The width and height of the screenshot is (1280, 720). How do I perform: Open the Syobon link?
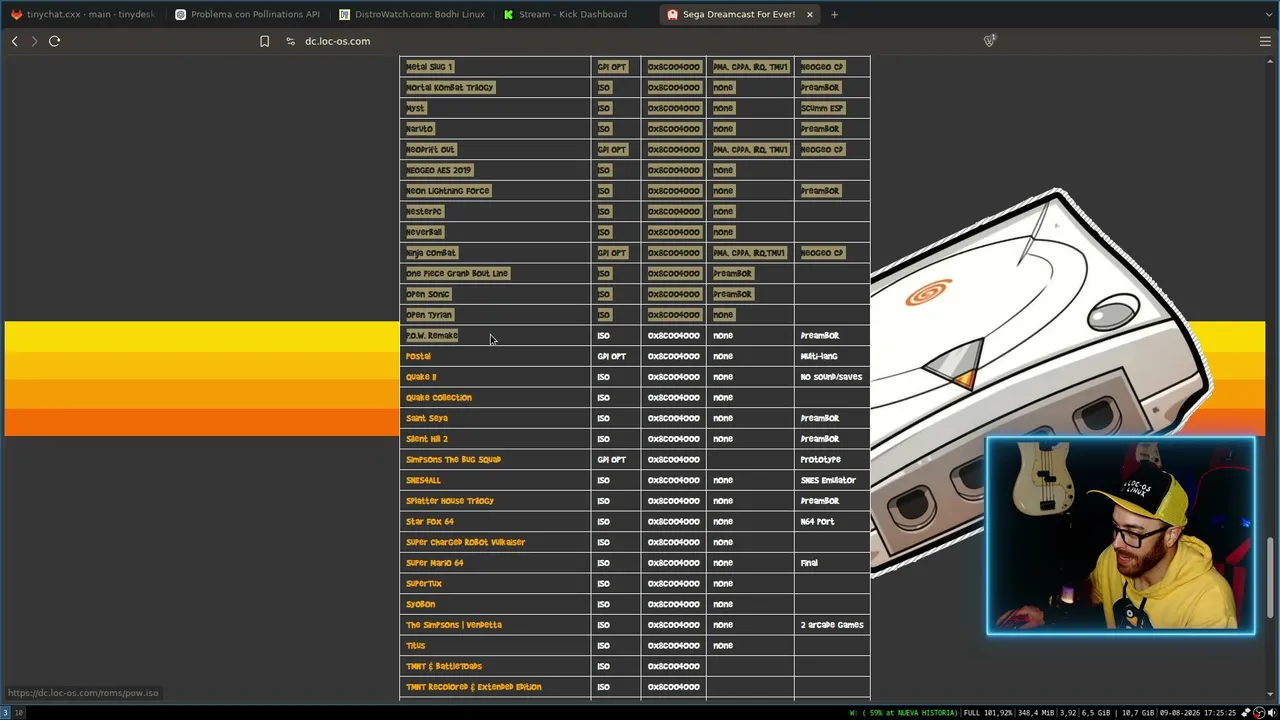[420, 604]
